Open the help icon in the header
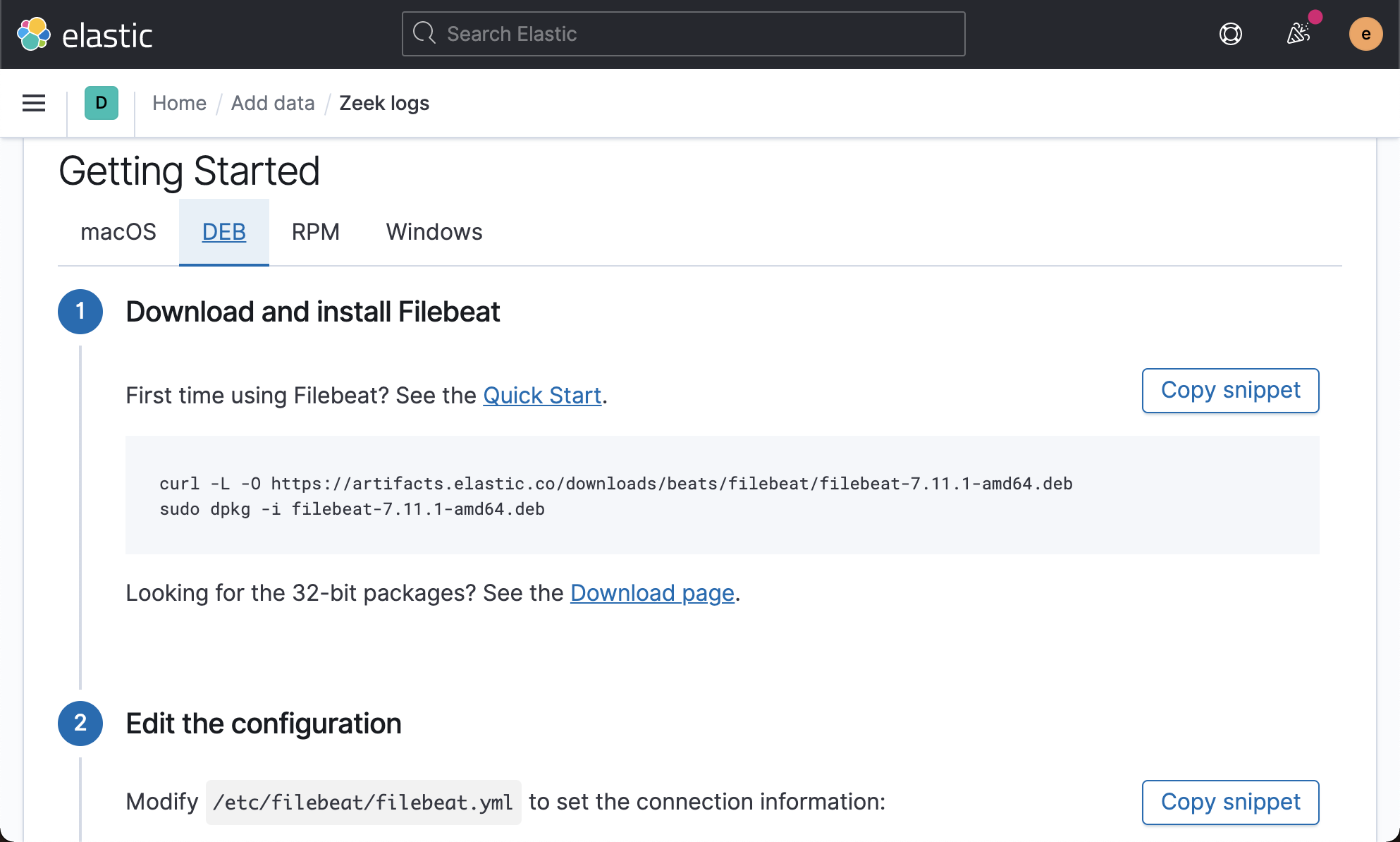Screen dimensions: 1400x842 coord(1229,34)
